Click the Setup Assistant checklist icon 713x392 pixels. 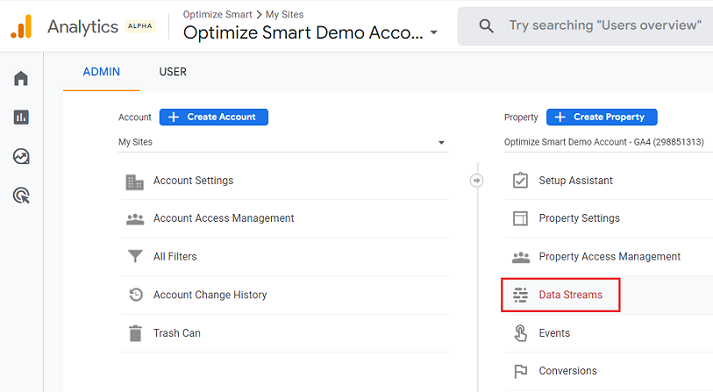[x=520, y=180]
